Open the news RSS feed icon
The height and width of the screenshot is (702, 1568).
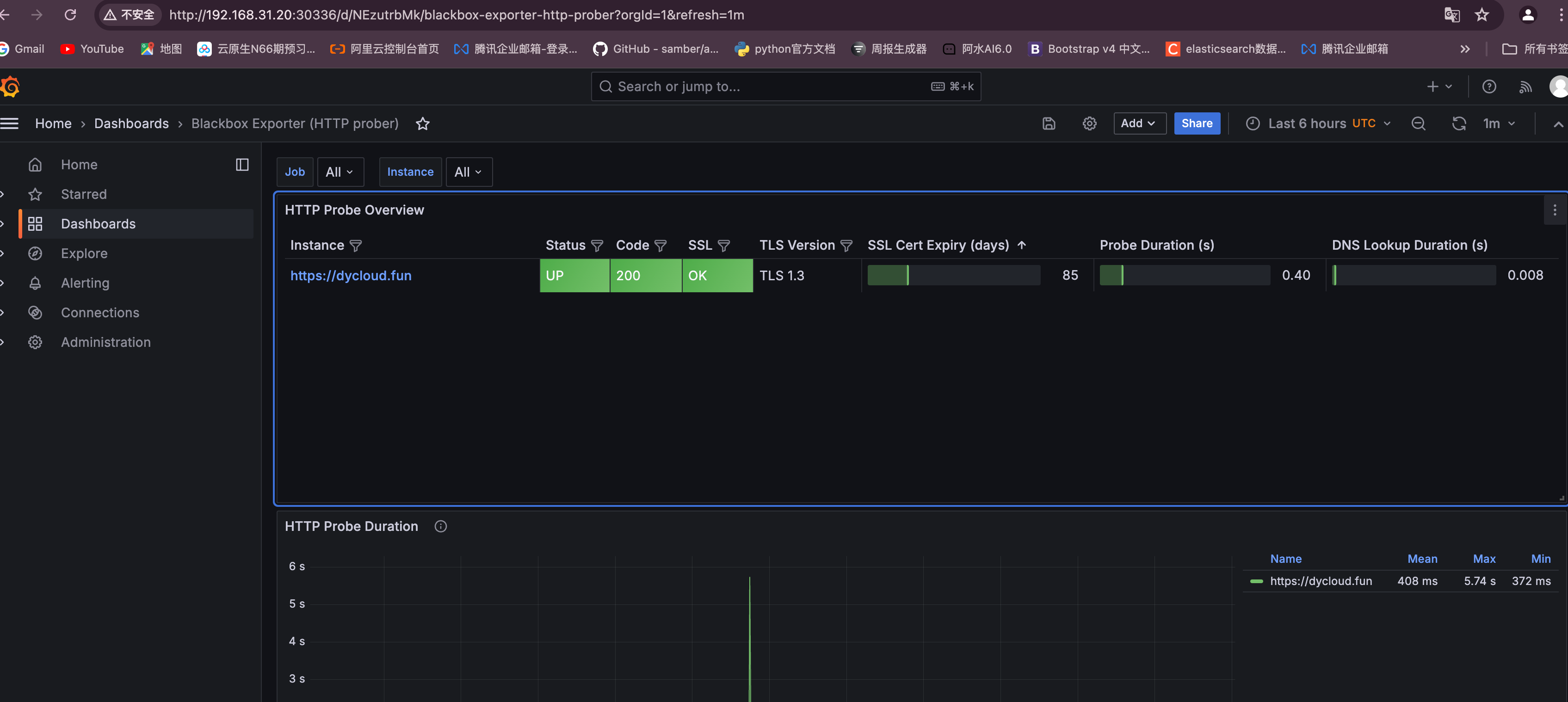click(1525, 87)
